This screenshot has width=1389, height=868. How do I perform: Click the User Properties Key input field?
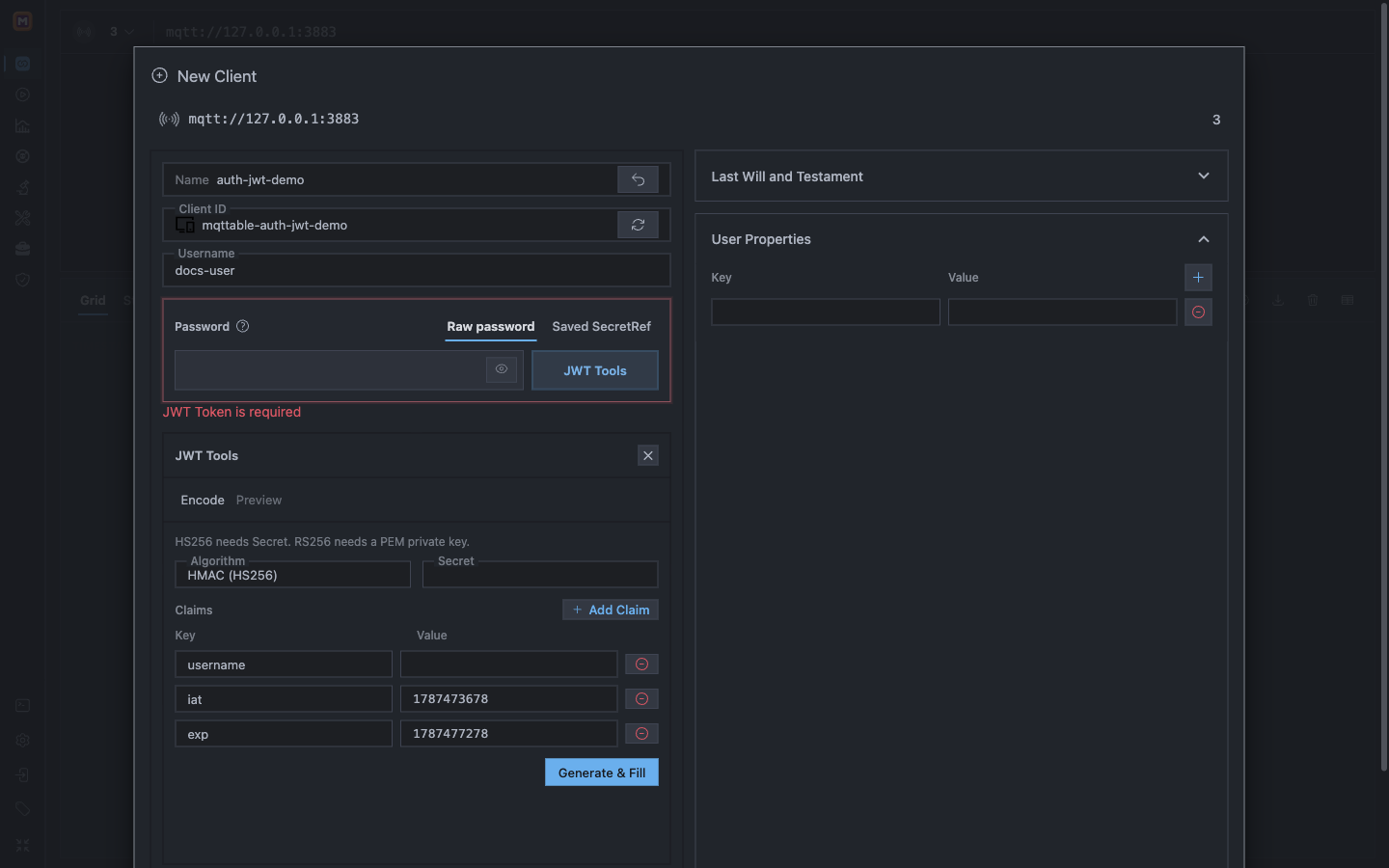click(x=826, y=312)
